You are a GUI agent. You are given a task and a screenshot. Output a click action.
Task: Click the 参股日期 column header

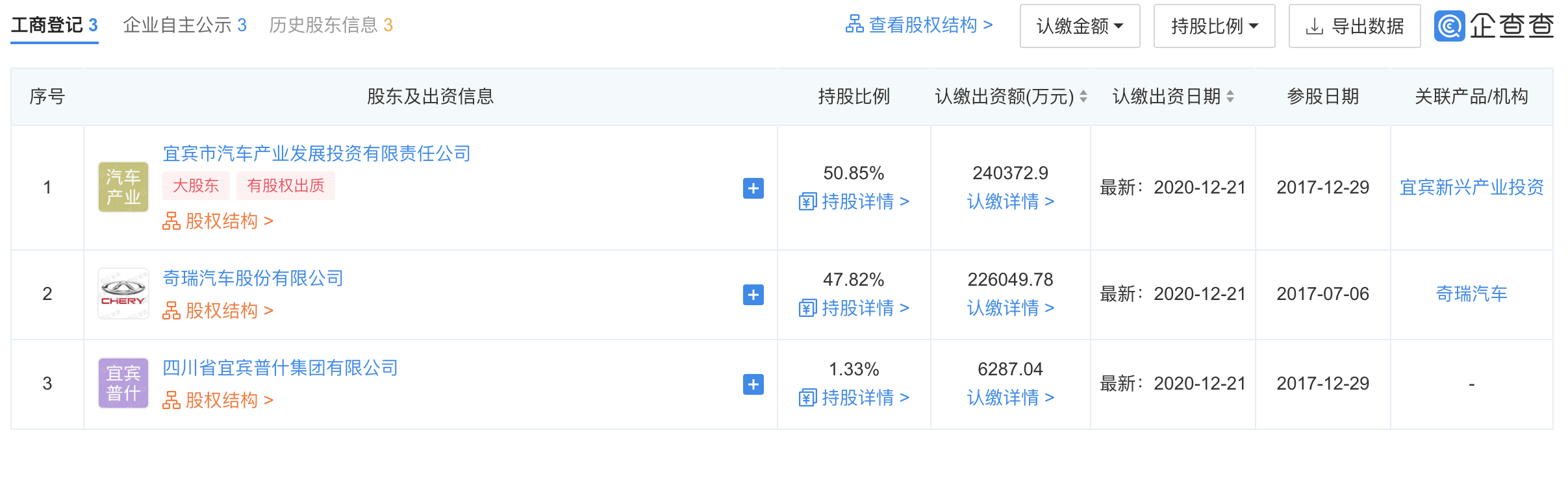[1323, 97]
